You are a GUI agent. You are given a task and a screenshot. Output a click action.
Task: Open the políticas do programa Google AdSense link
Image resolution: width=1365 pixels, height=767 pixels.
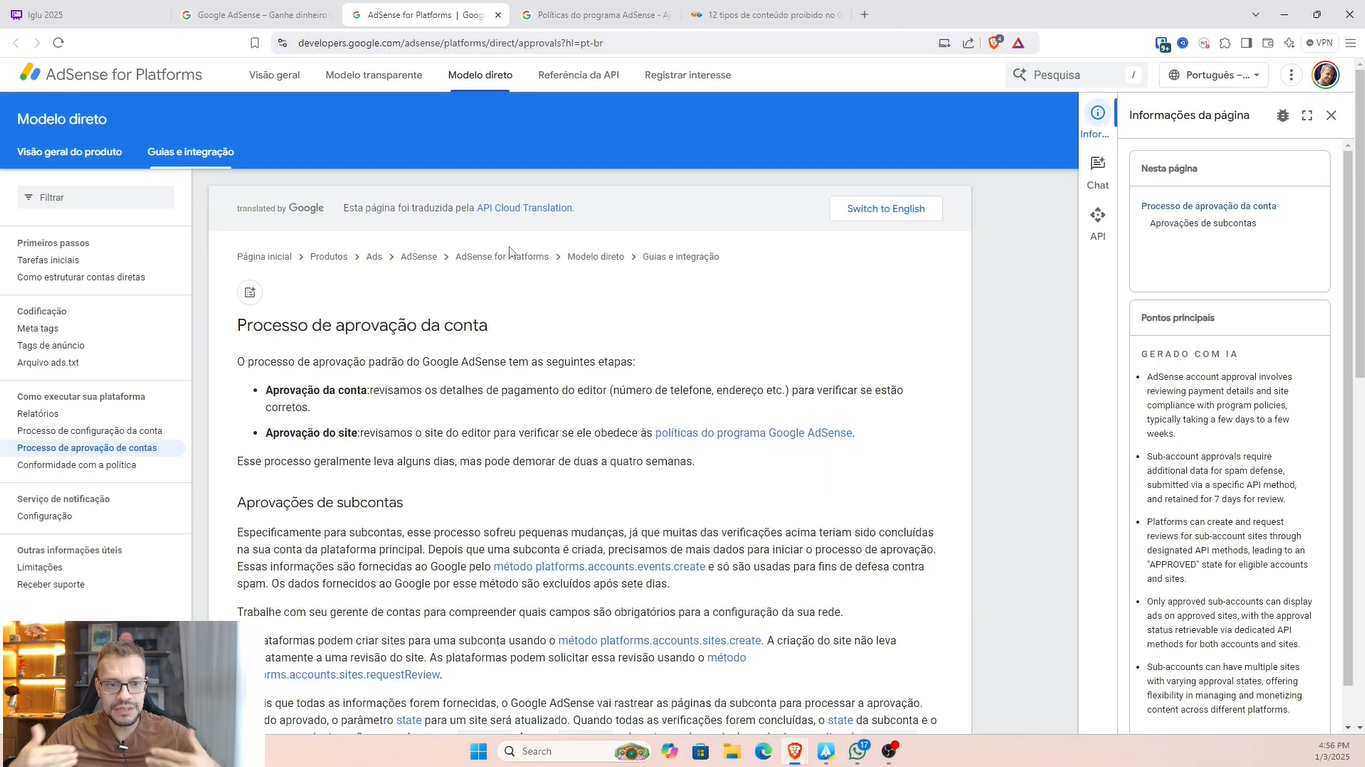click(x=753, y=433)
